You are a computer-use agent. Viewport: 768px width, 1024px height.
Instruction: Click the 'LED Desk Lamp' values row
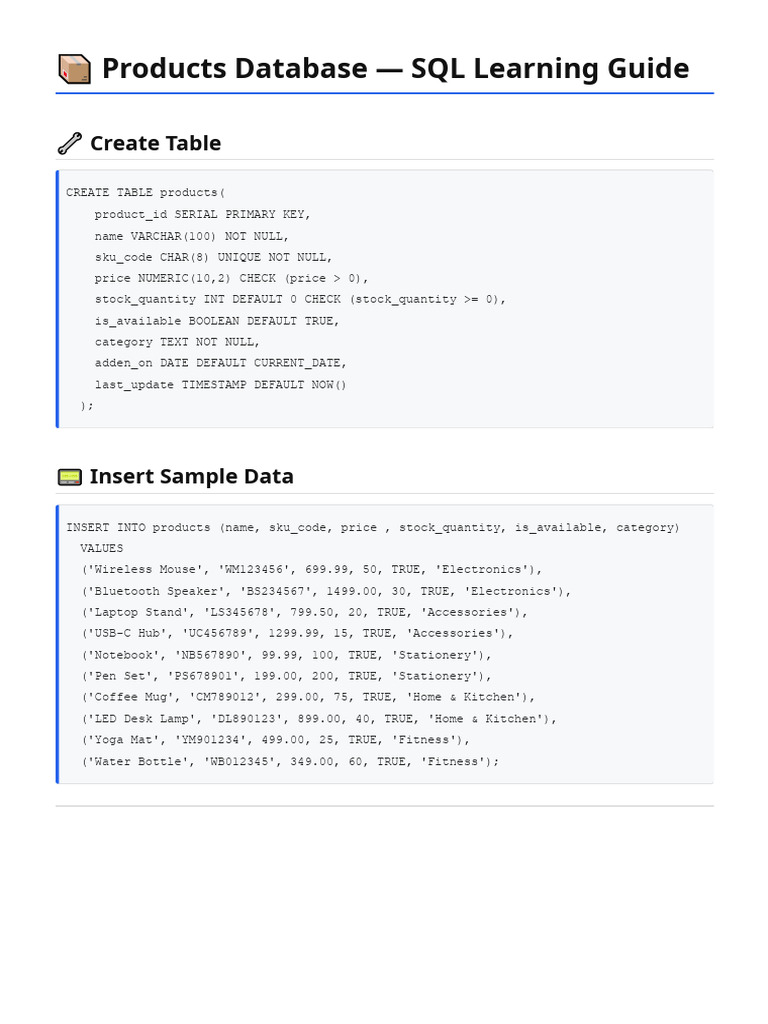pyautogui.click(x=319, y=718)
